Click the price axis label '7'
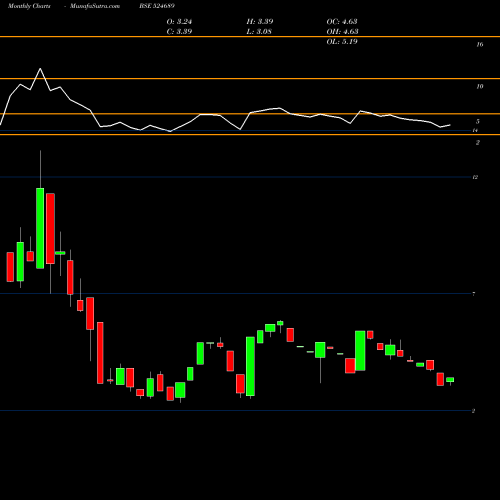 click(x=474, y=294)
